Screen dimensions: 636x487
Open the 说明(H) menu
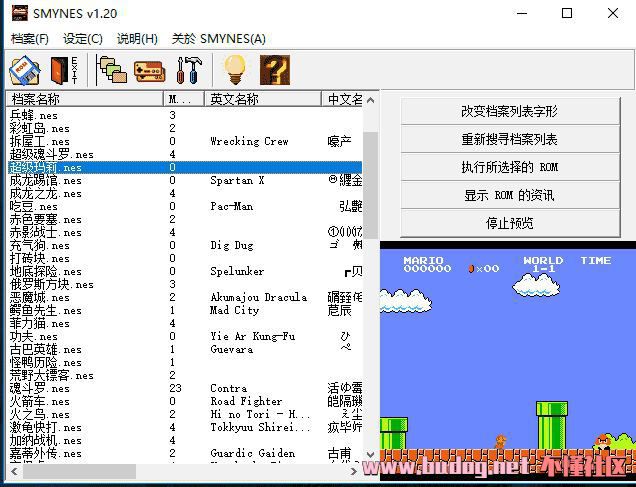pyautogui.click(x=137, y=39)
